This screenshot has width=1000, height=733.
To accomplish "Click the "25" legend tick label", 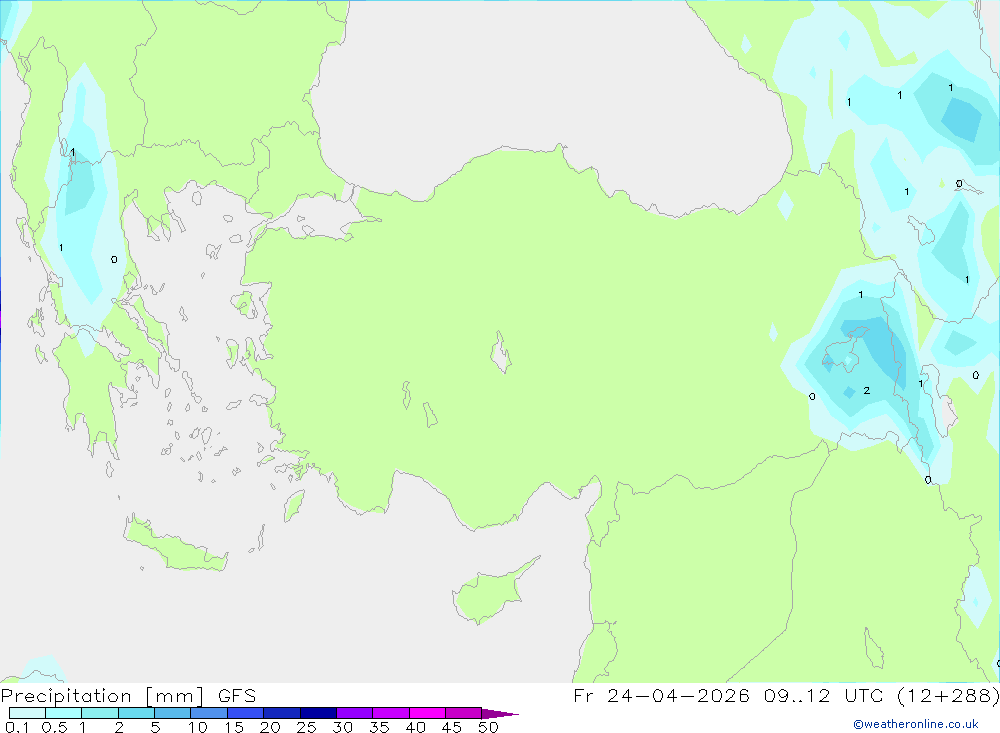I will (x=307, y=727).
